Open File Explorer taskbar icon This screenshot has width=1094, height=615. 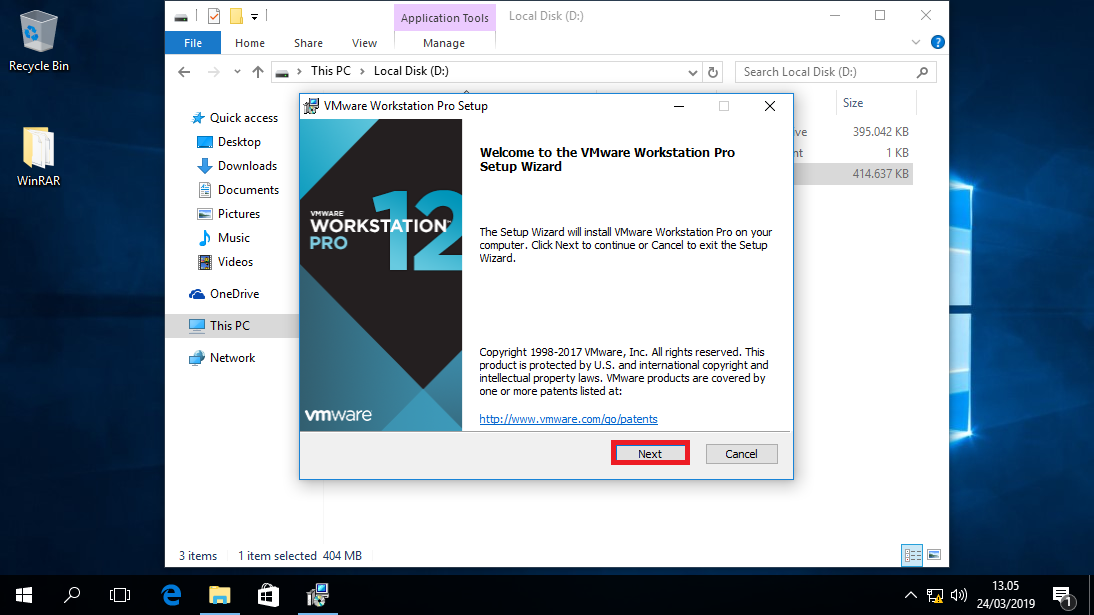pyautogui.click(x=220, y=595)
